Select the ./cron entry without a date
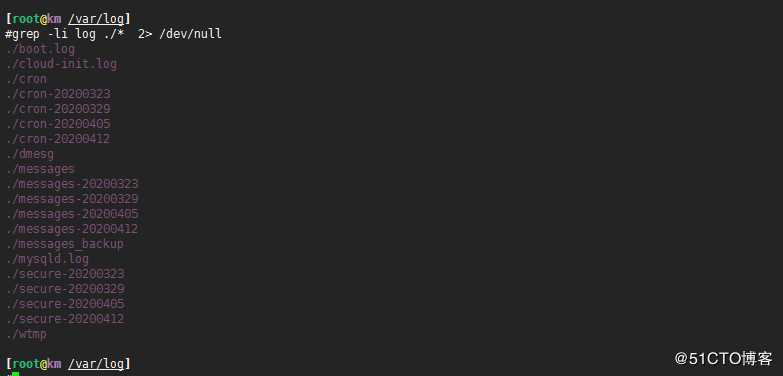 [x=26, y=79]
